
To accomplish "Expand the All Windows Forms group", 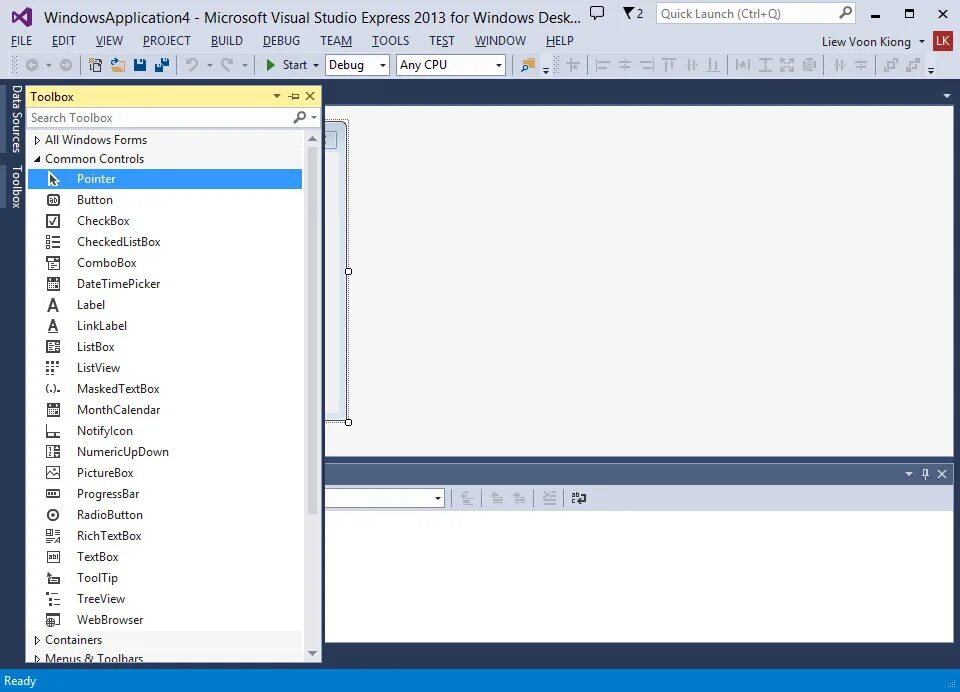I will tap(37, 140).
